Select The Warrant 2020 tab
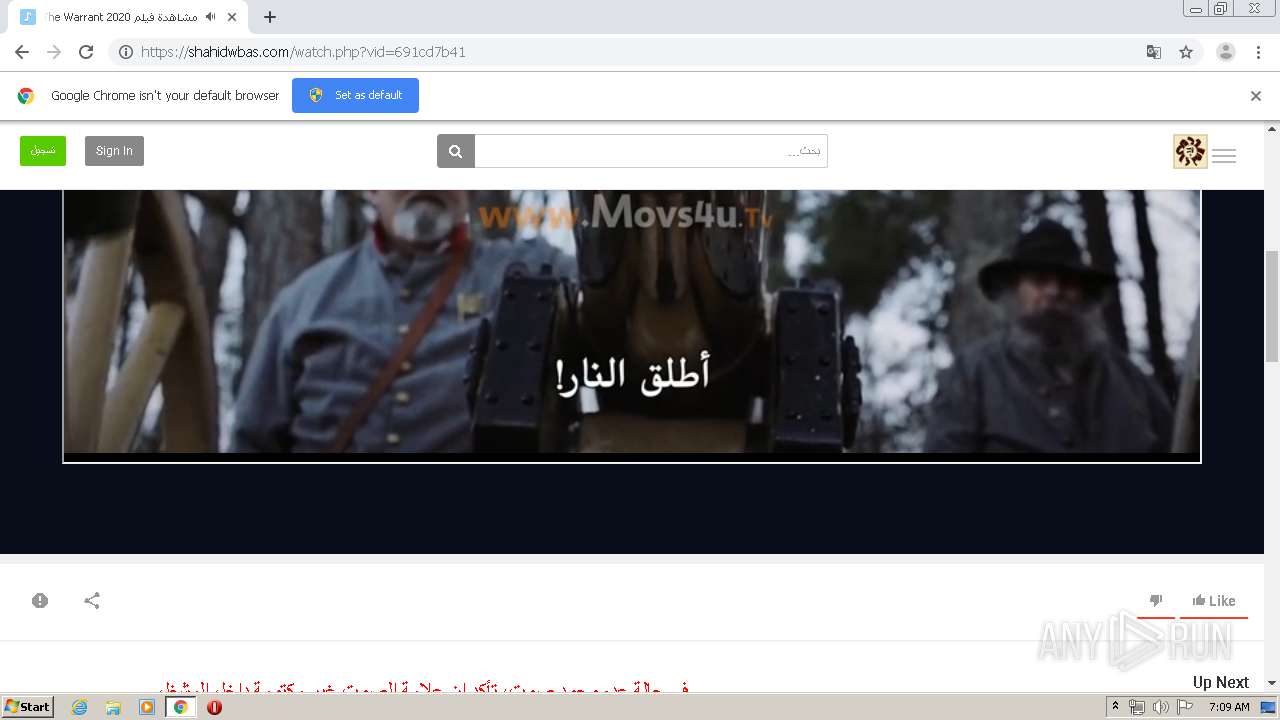 [129, 17]
